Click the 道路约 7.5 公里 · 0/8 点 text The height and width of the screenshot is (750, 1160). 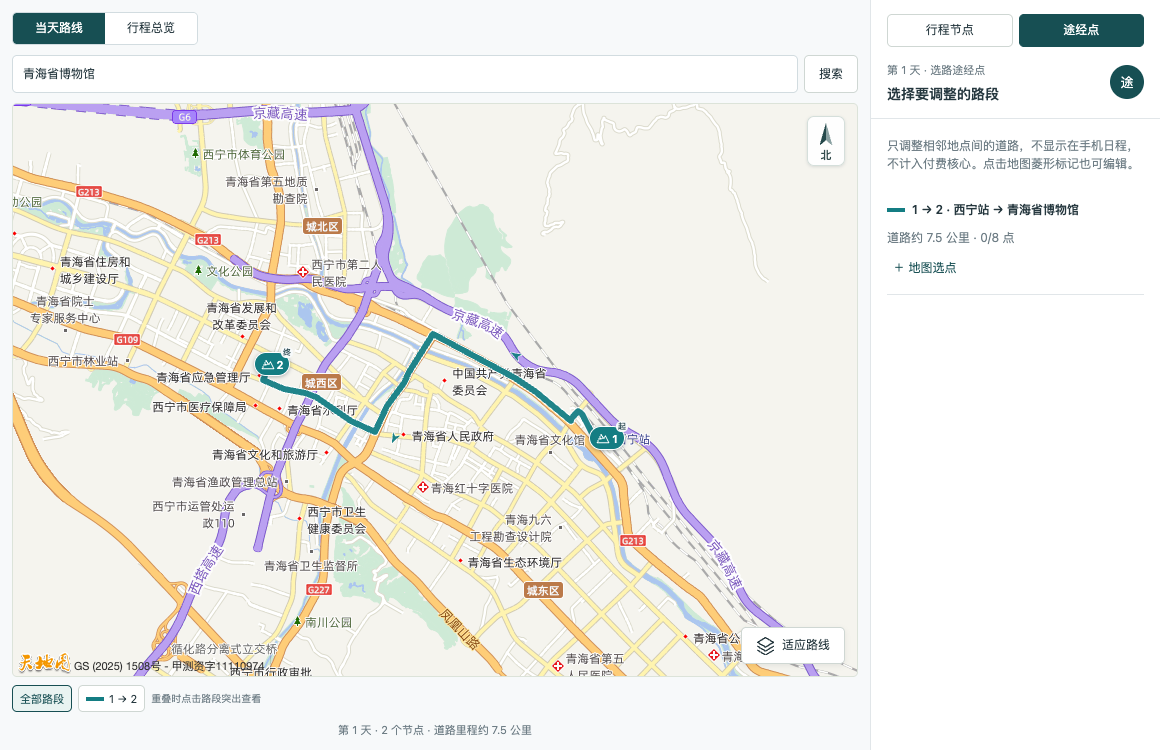pos(951,238)
